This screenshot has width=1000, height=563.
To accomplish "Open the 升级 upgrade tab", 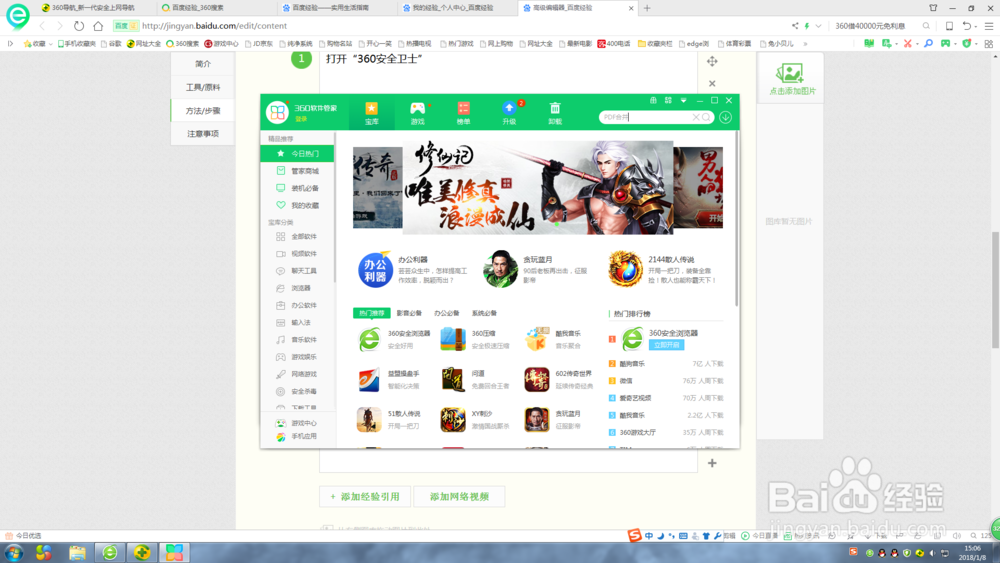I will click(509, 113).
